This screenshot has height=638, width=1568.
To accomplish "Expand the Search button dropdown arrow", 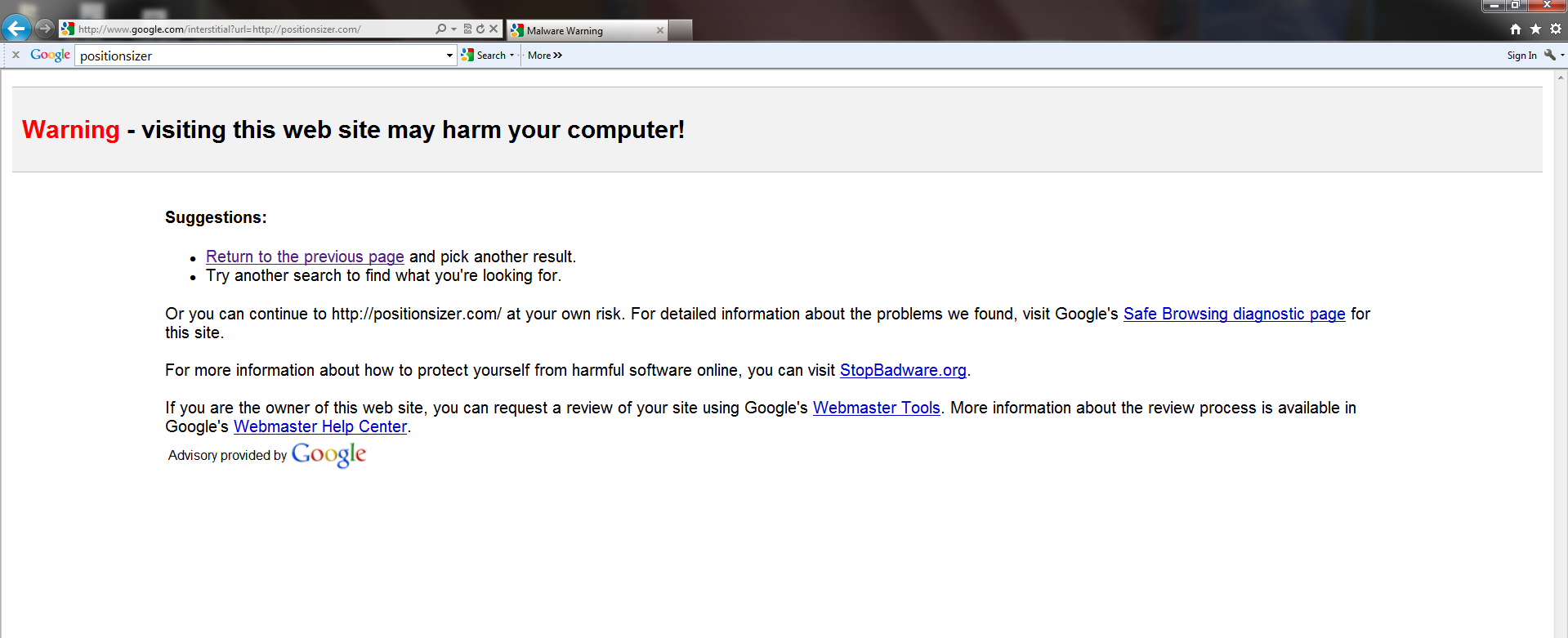I will pyautogui.click(x=512, y=56).
